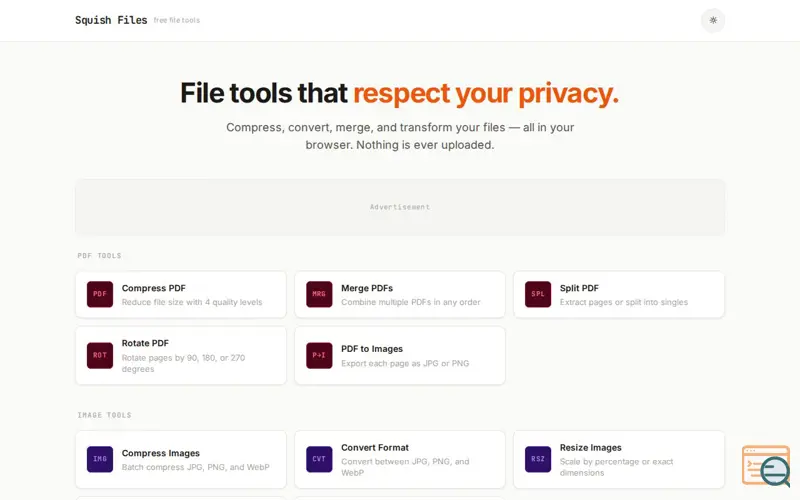800x500 pixels.
Task: Click 'Reduce file size with 4 quality levels'
Action: [192, 302]
